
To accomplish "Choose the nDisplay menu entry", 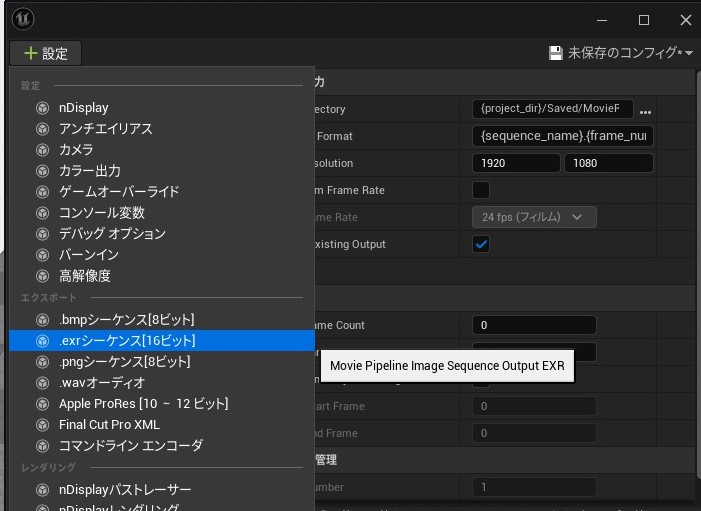I will 162,108.
